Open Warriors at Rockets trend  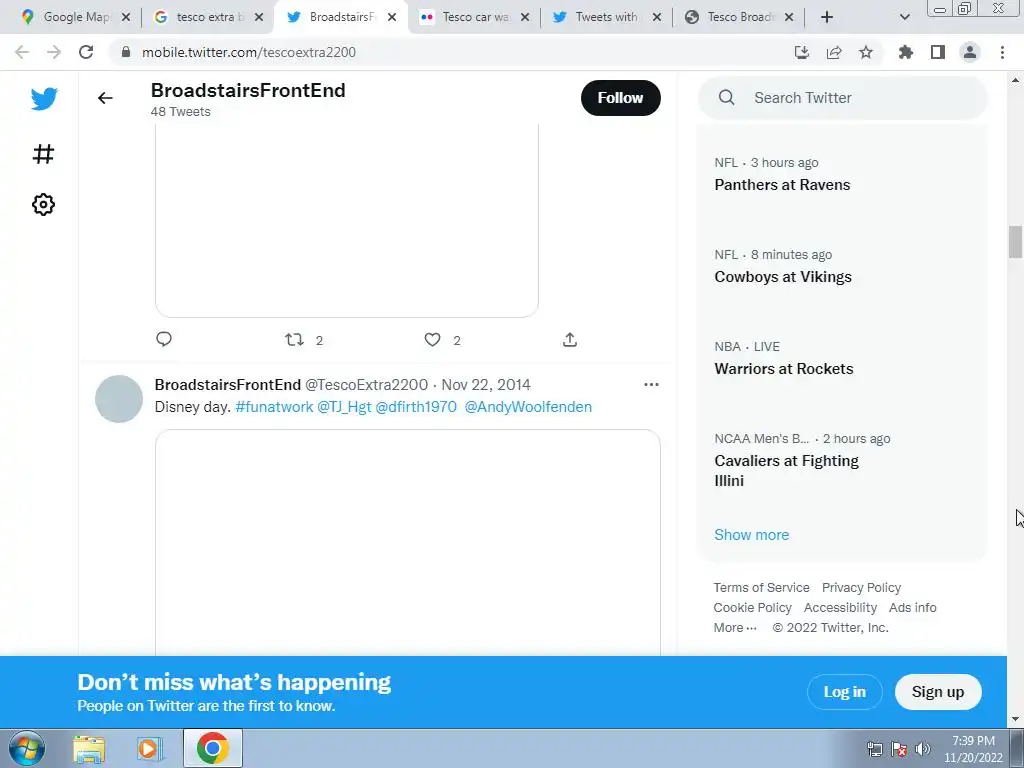(784, 369)
